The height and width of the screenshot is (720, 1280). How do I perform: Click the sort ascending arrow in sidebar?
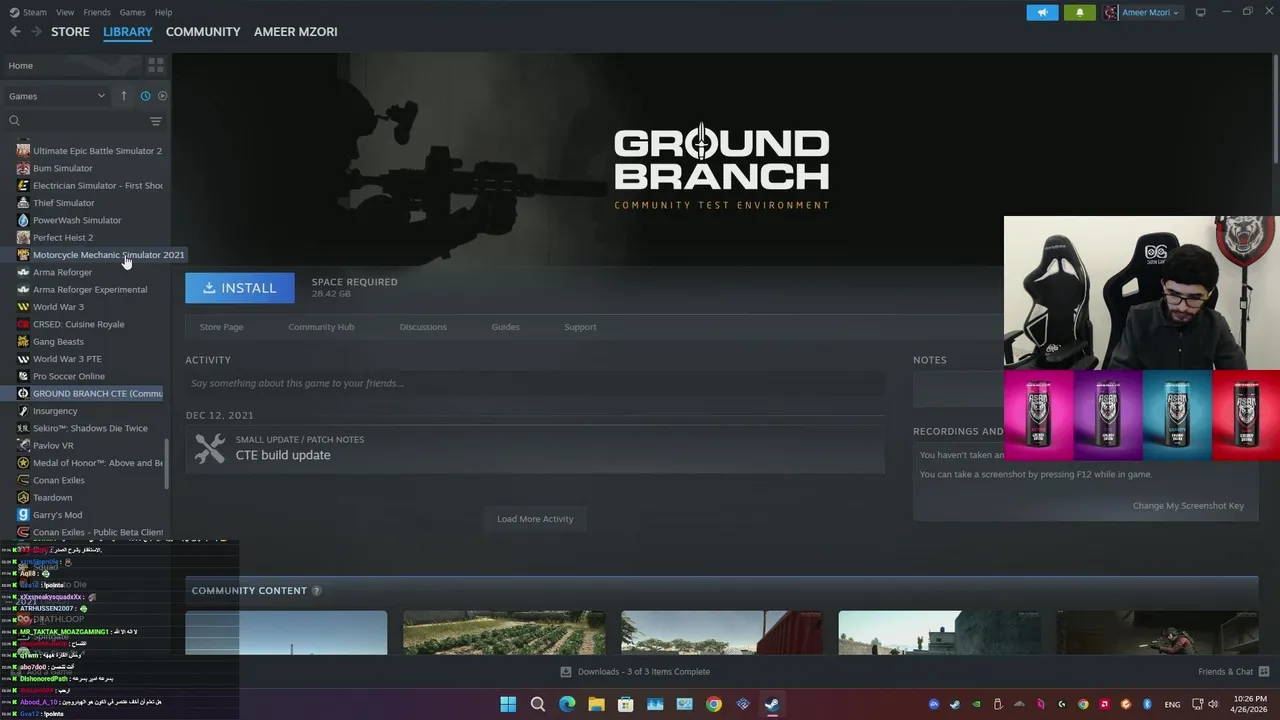(x=124, y=96)
